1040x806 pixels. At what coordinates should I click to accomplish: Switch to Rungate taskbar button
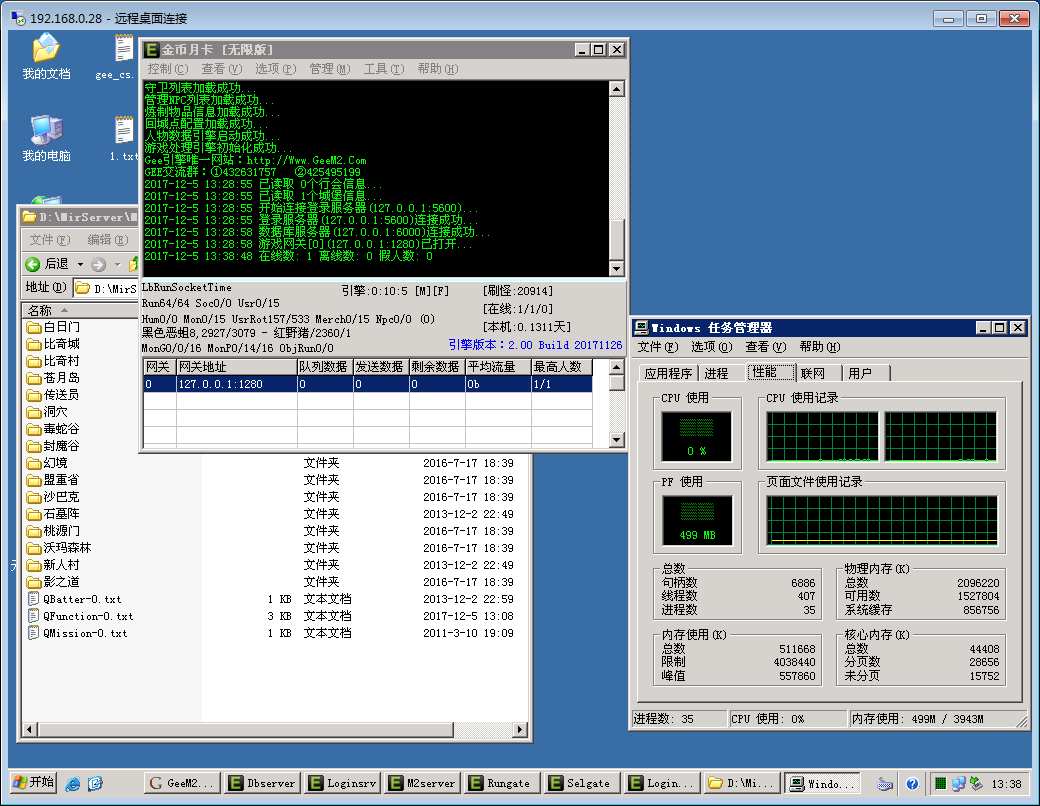click(x=502, y=783)
